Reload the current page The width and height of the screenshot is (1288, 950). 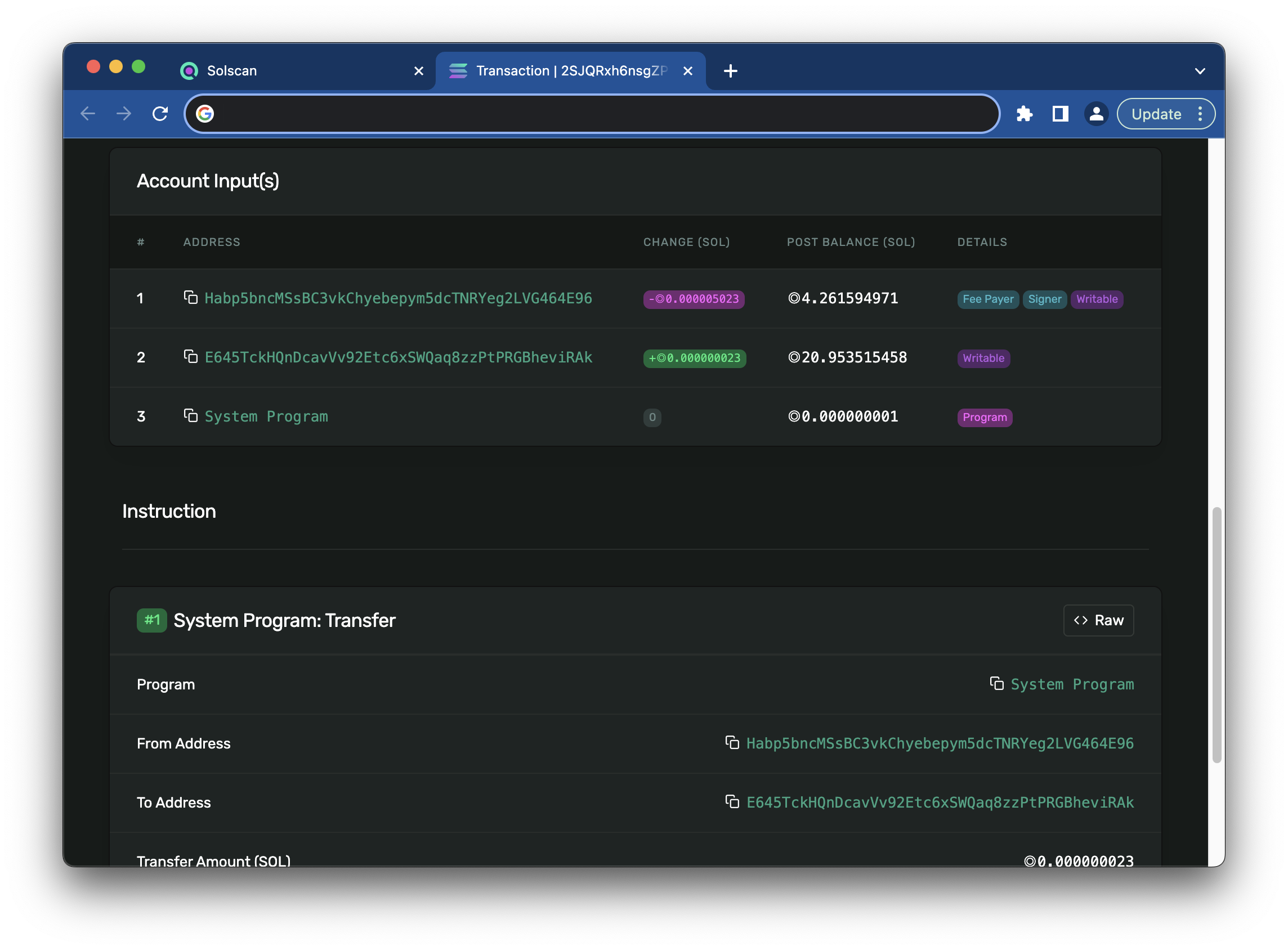pyautogui.click(x=160, y=114)
